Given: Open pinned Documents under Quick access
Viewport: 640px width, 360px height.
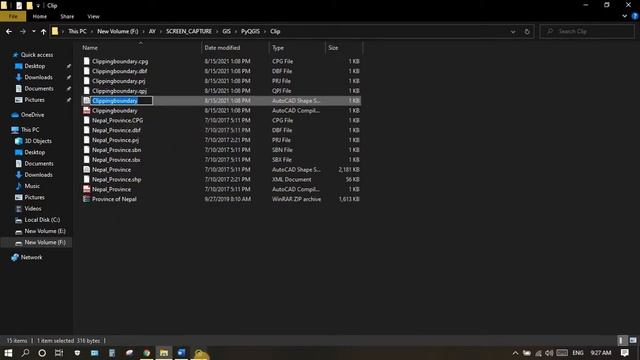Looking at the screenshot, I should 39,89.
